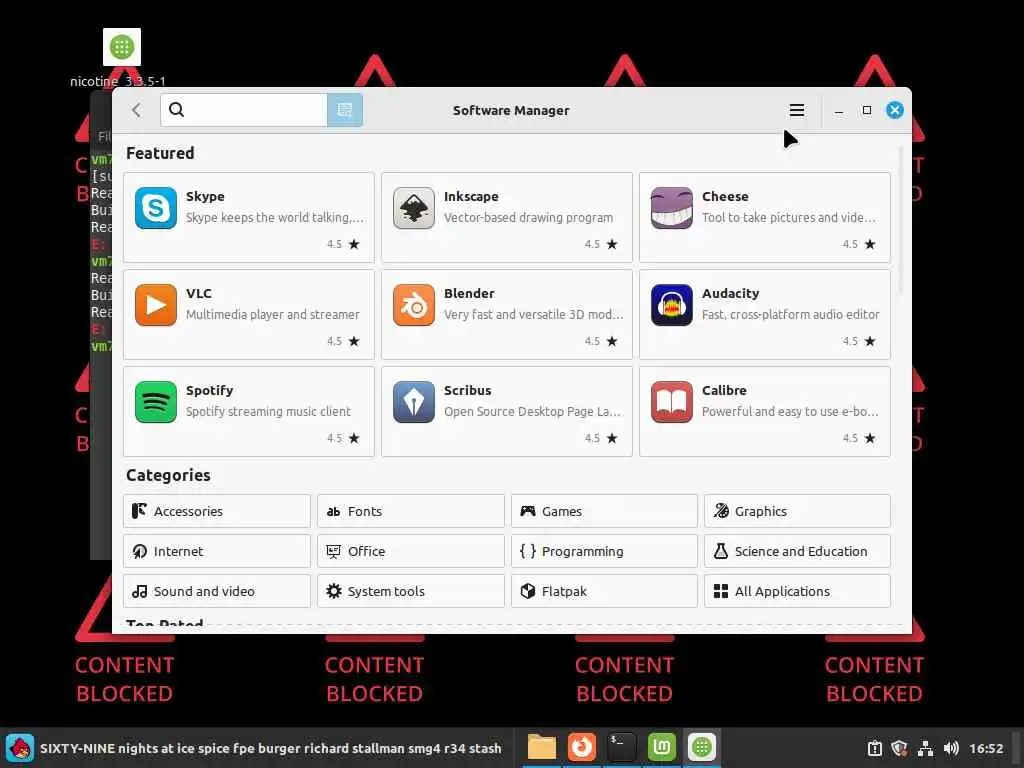Browse the Programming category

coord(604,551)
